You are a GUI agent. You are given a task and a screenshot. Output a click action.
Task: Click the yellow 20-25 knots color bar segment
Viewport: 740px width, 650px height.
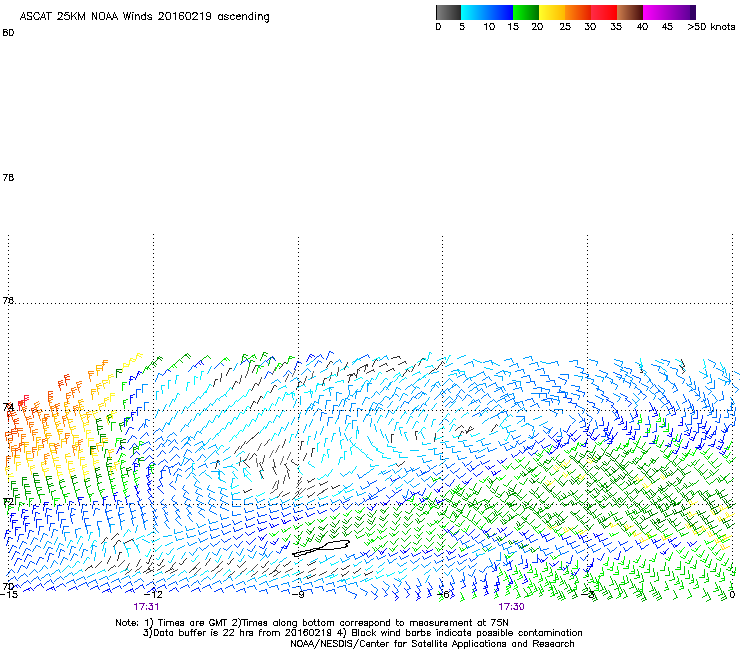pyautogui.click(x=552, y=12)
